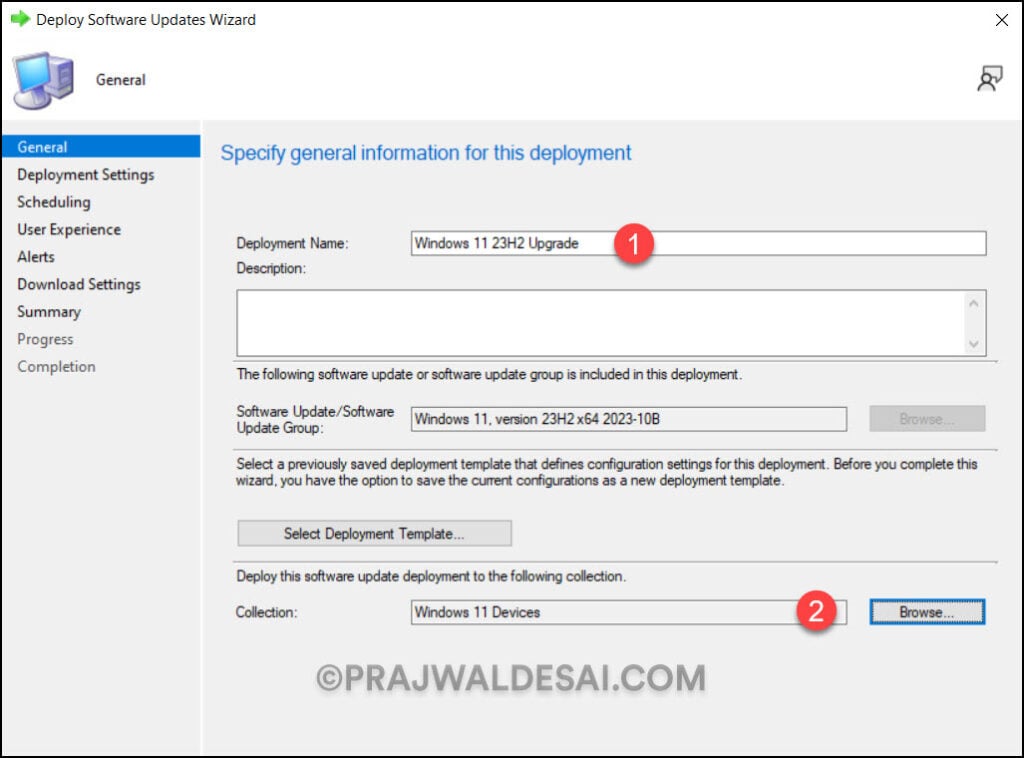This screenshot has height=758, width=1024.
Task: Click the 'Select a previously saved deployment template' paragraph
Action: (607, 472)
